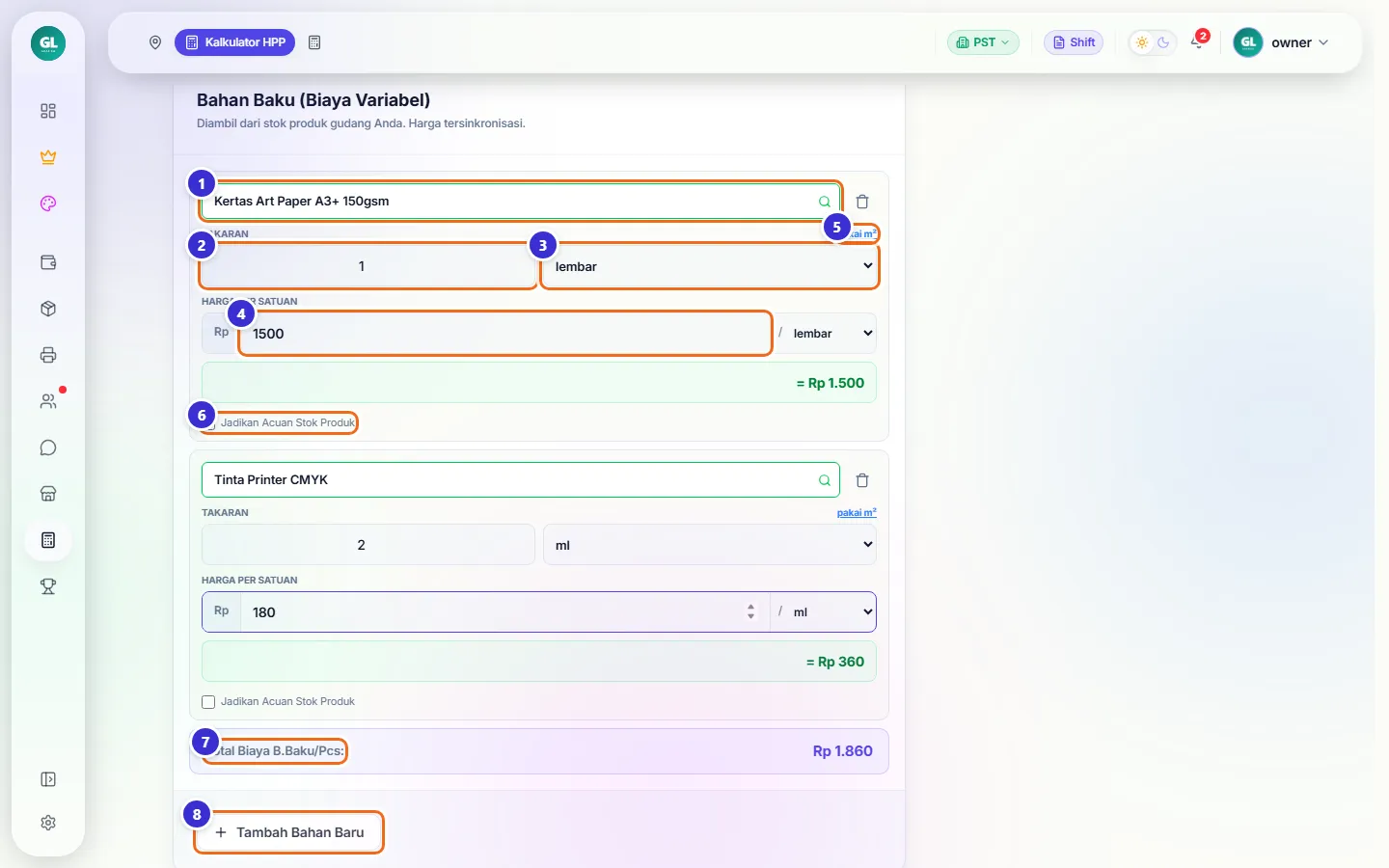Image resolution: width=1389 pixels, height=868 pixels.
Task: Click the Rp 1.860 total value
Action: pyautogui.click(x=842, y=751)
